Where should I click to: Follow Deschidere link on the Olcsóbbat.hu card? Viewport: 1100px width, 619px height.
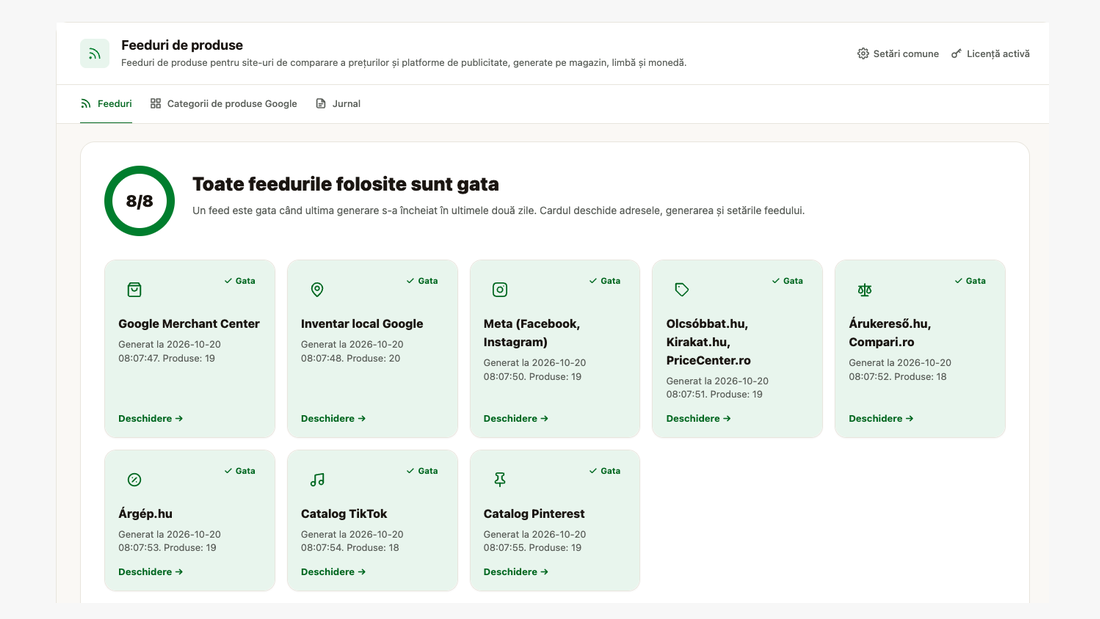[x=698, y=418]
